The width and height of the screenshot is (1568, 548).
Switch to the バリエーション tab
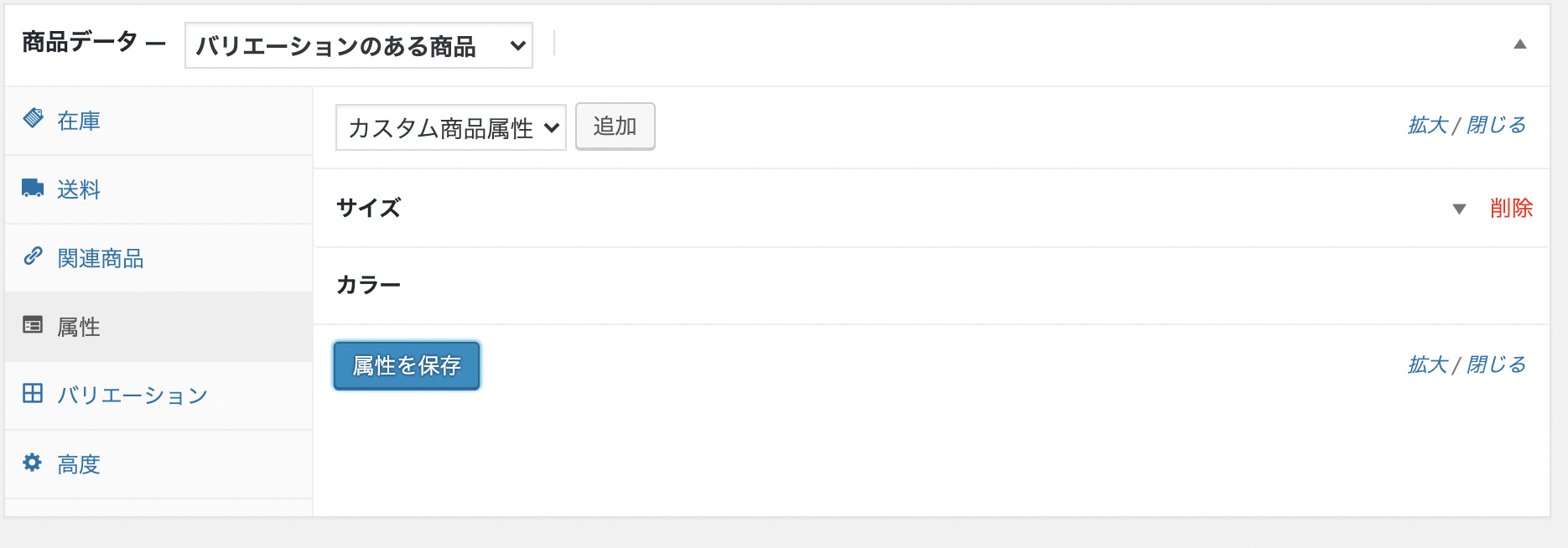[132, 395]
